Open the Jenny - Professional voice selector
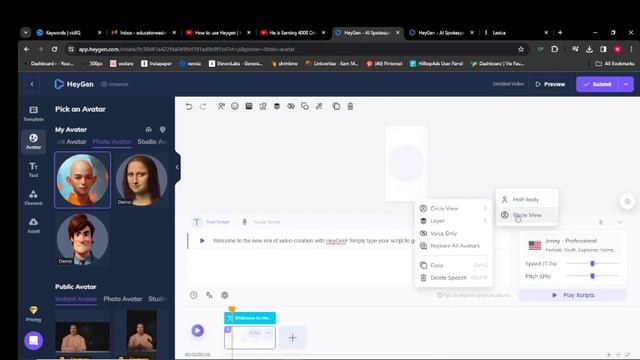Image resolution: width=640 pixels, height=360 pixels. [x=574, y=245]
